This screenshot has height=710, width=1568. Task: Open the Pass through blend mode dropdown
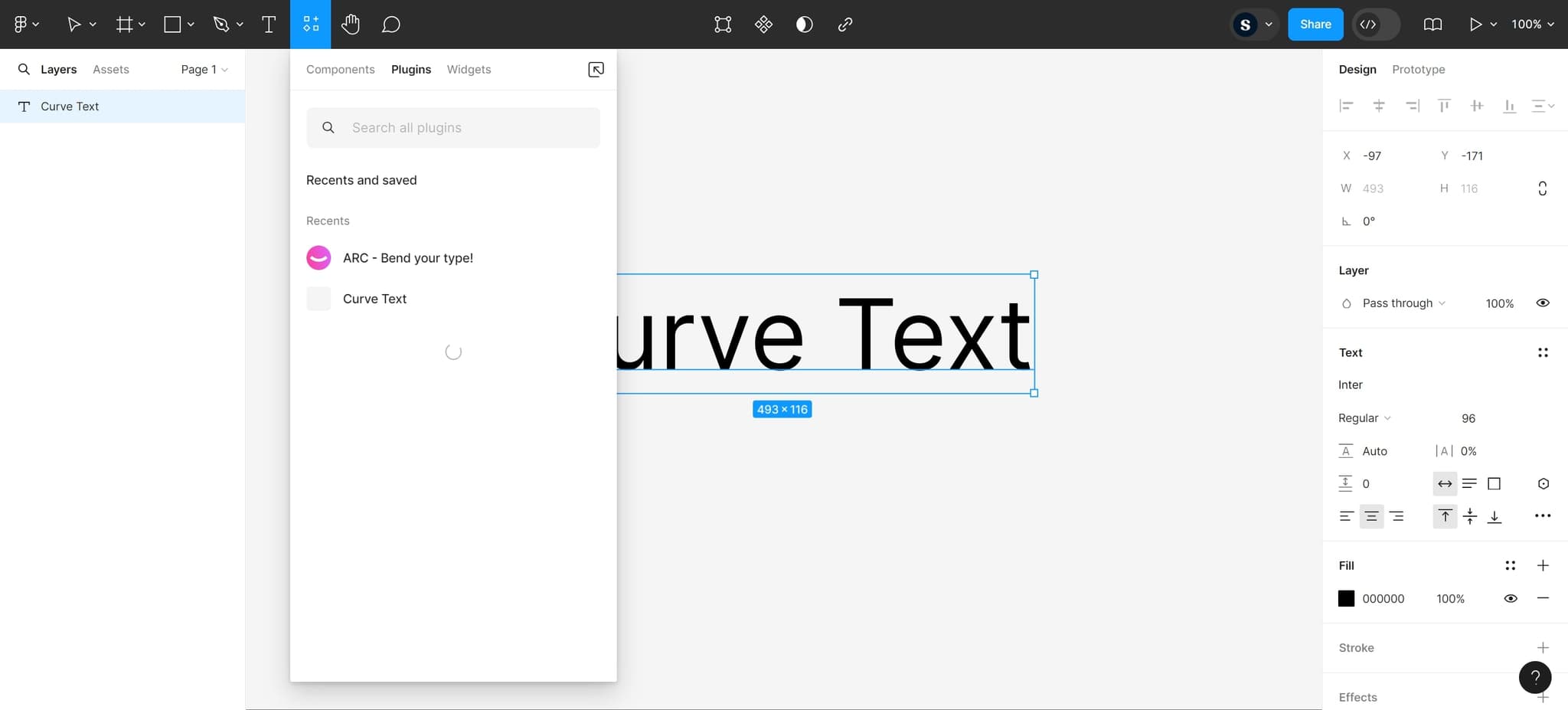[x=1403, y=303]
